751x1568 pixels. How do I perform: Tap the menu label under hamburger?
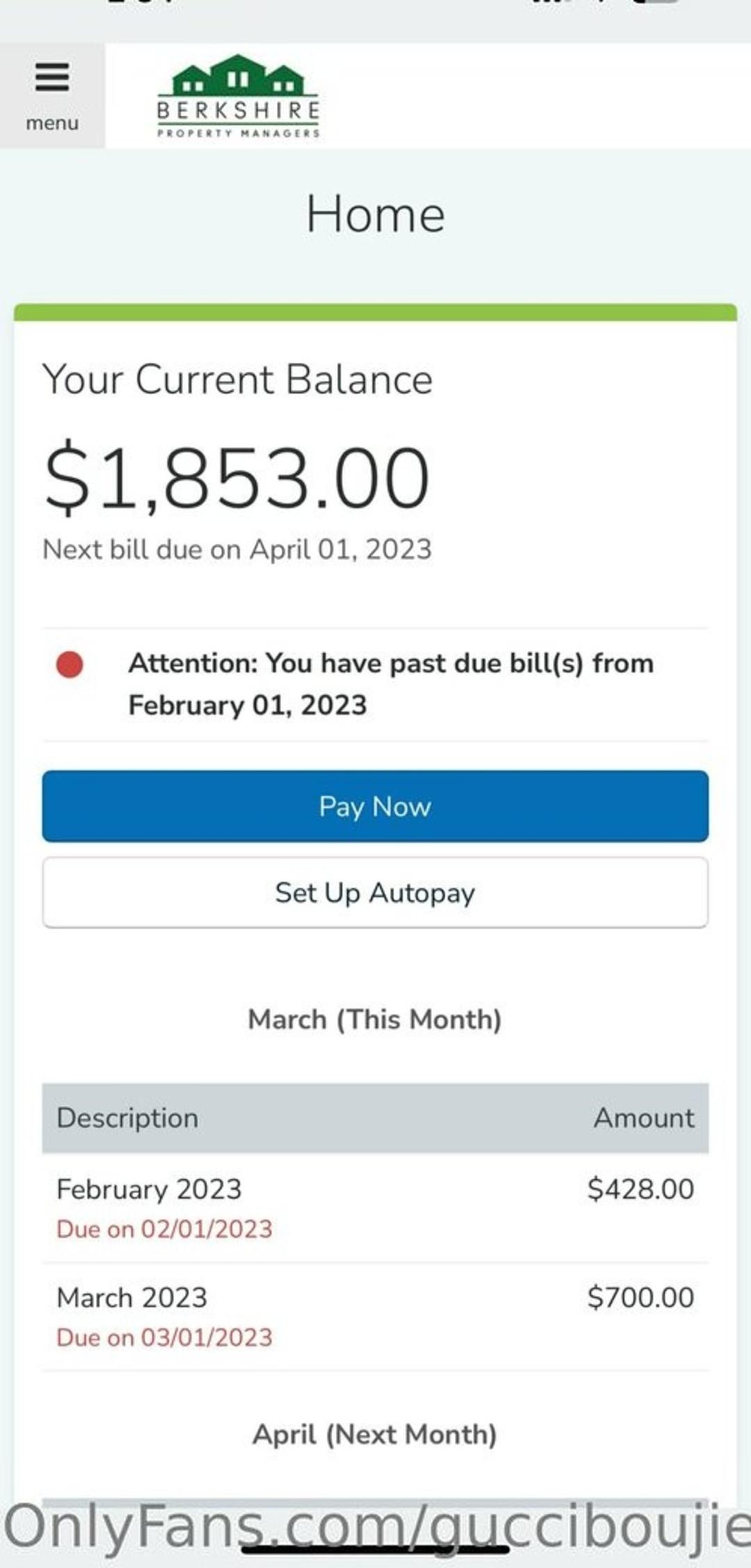[52, 123]
